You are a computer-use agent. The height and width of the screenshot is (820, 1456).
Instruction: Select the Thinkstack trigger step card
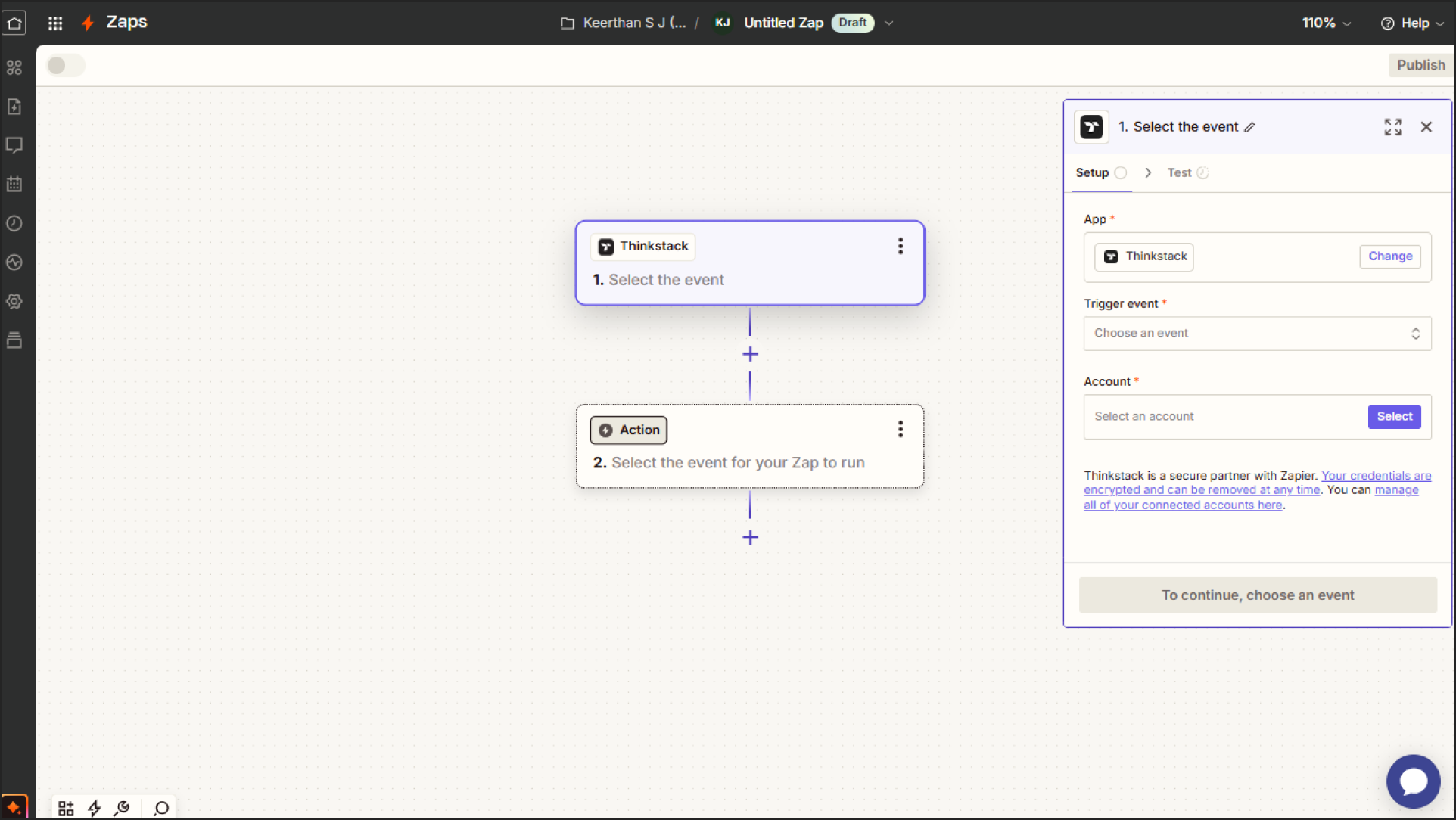click(x=749, y=263)
